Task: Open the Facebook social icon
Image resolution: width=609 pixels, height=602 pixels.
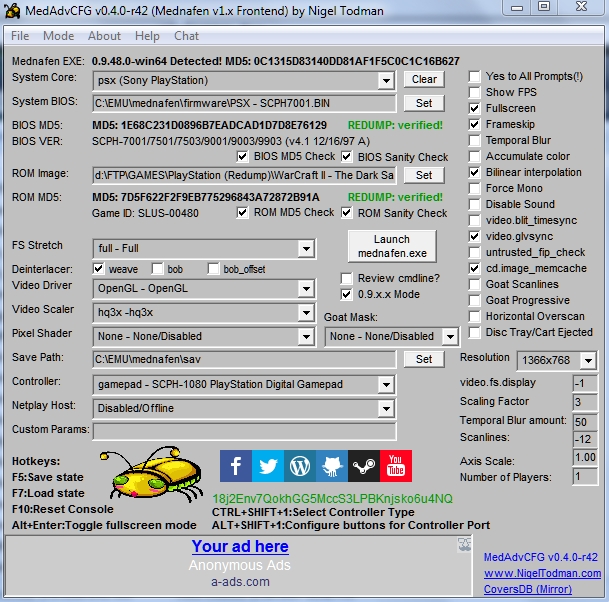Action: click(x=236, y=466)
